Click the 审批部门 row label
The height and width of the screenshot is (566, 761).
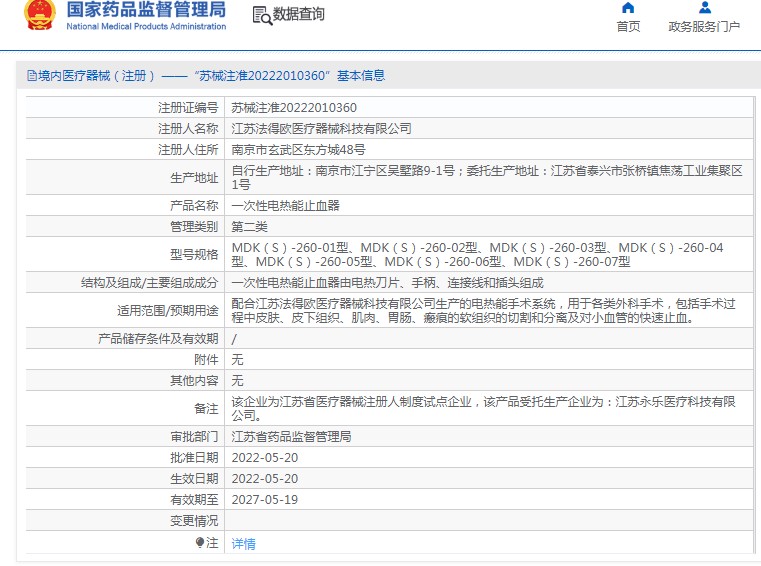click(x=194, y=436)
